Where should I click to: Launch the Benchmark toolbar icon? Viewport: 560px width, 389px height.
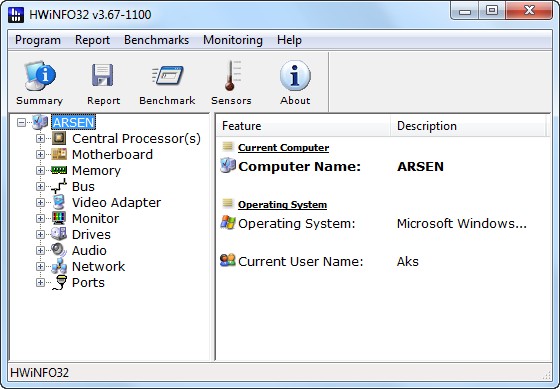tap(168, 75)
